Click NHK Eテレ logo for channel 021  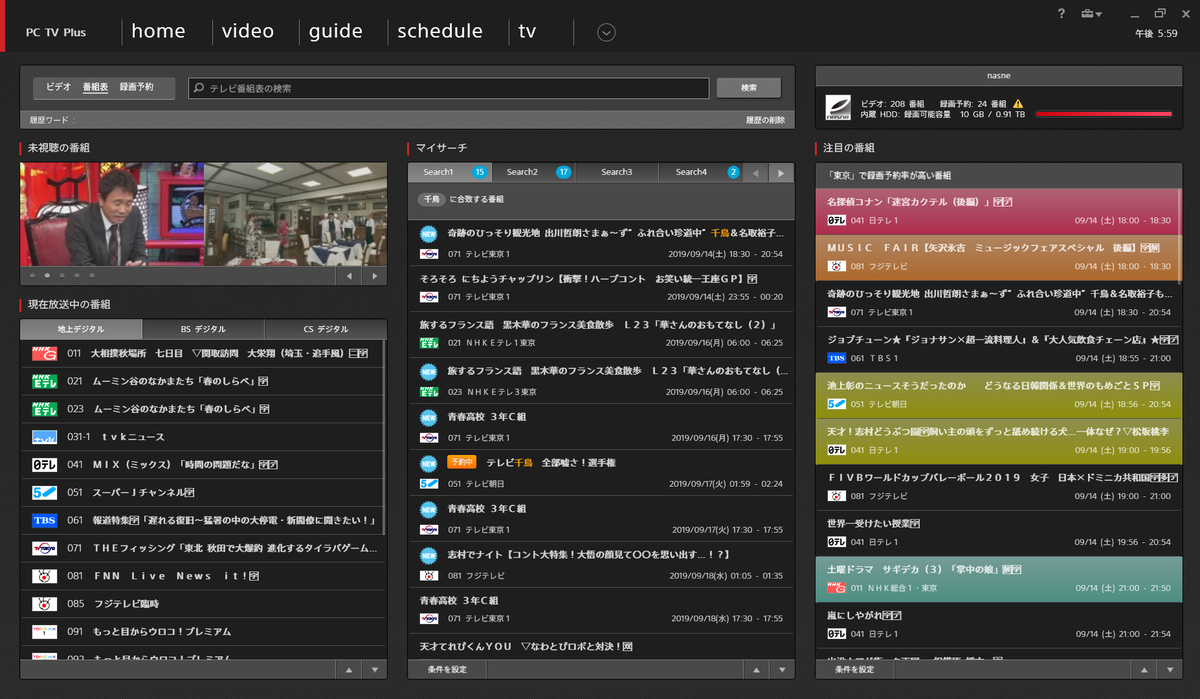point(45,381)
